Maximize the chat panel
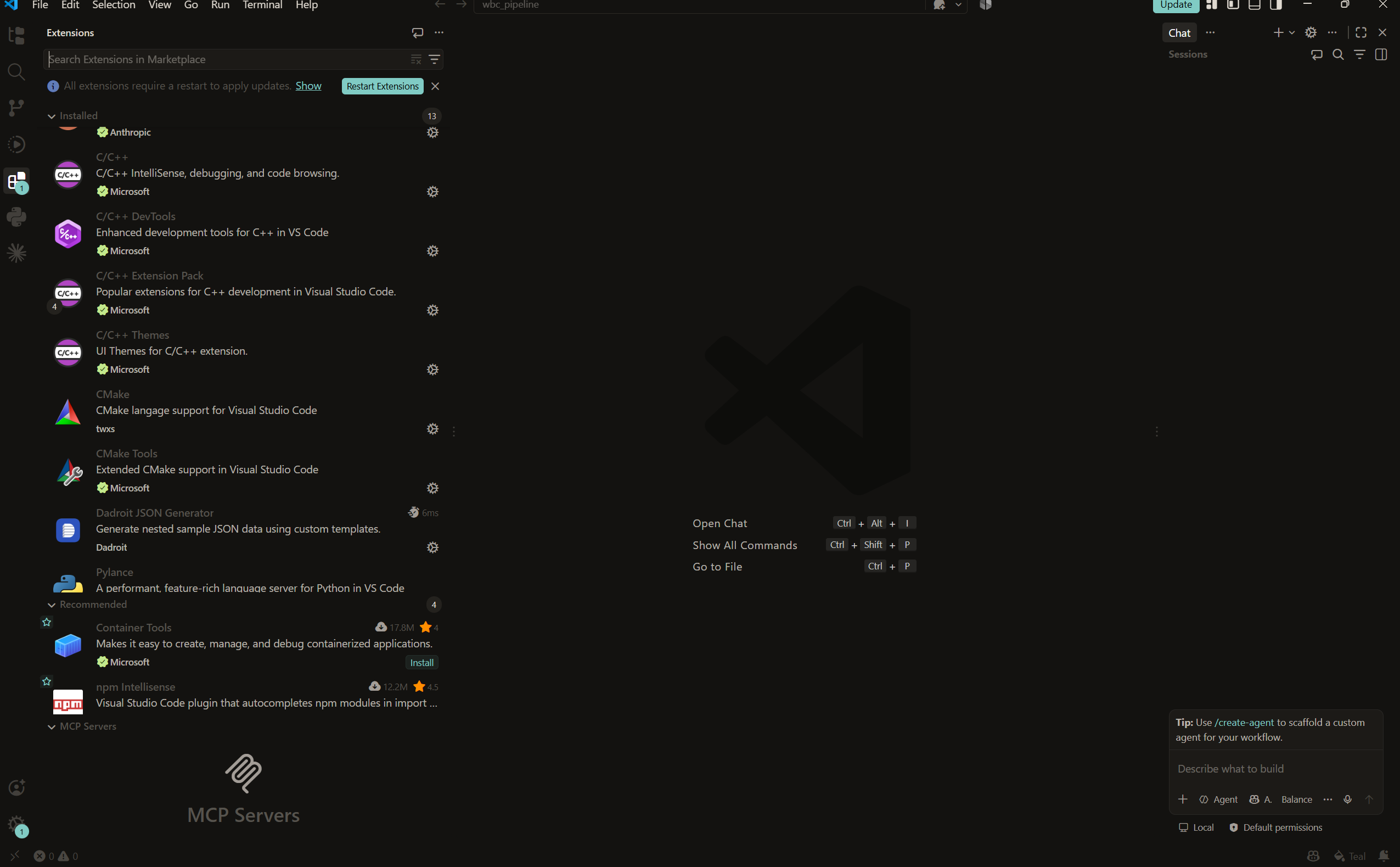 click(1361, 33)
